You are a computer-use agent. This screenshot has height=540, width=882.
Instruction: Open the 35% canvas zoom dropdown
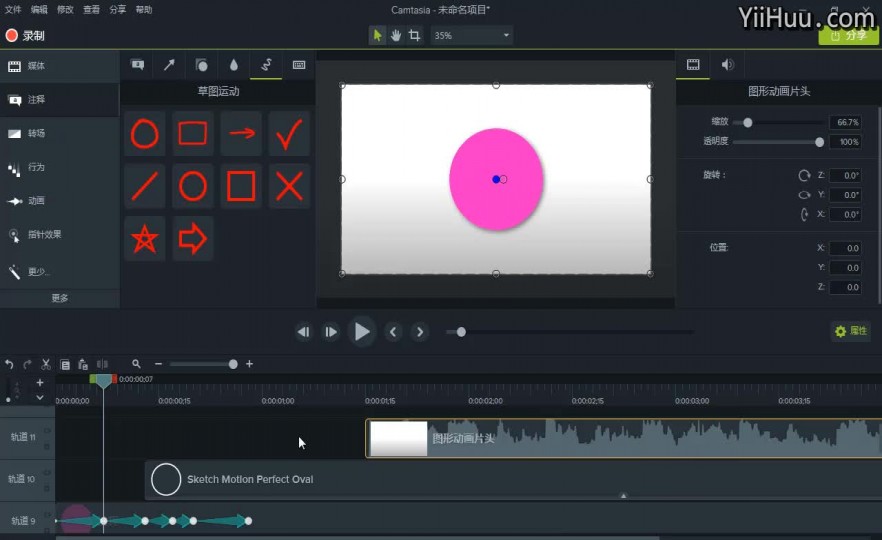(x=471, y=35)
